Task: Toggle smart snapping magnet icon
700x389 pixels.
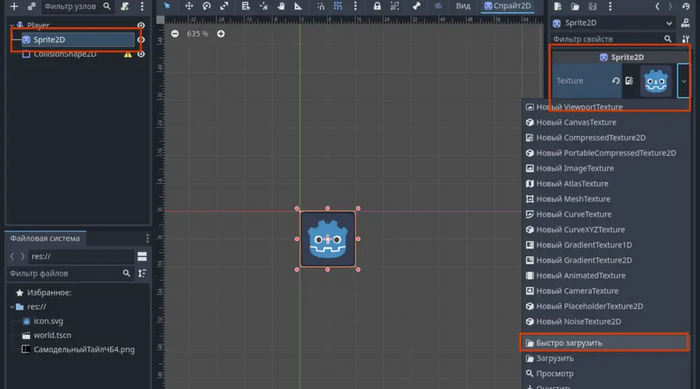Action: tap(321, 6)
